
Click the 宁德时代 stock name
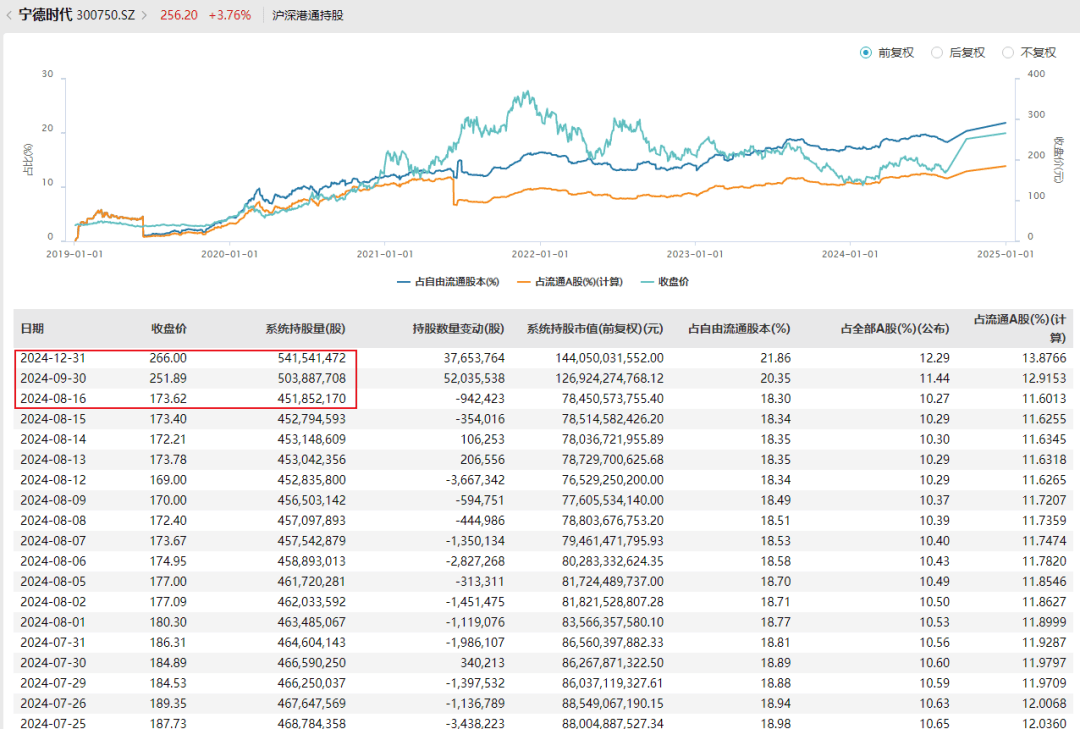tap(45, 14)
